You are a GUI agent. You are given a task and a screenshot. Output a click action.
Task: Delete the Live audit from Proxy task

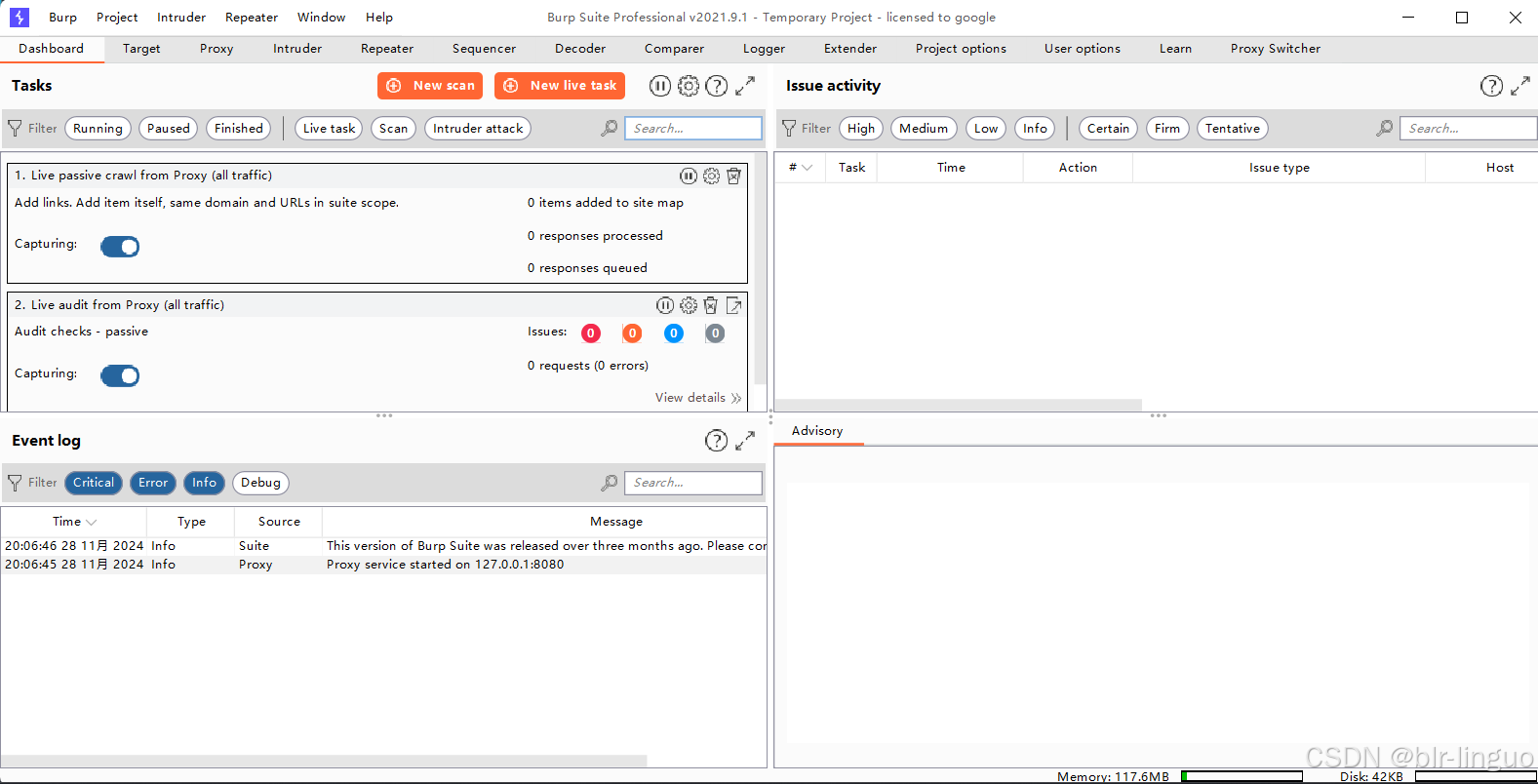coord(711,305)
